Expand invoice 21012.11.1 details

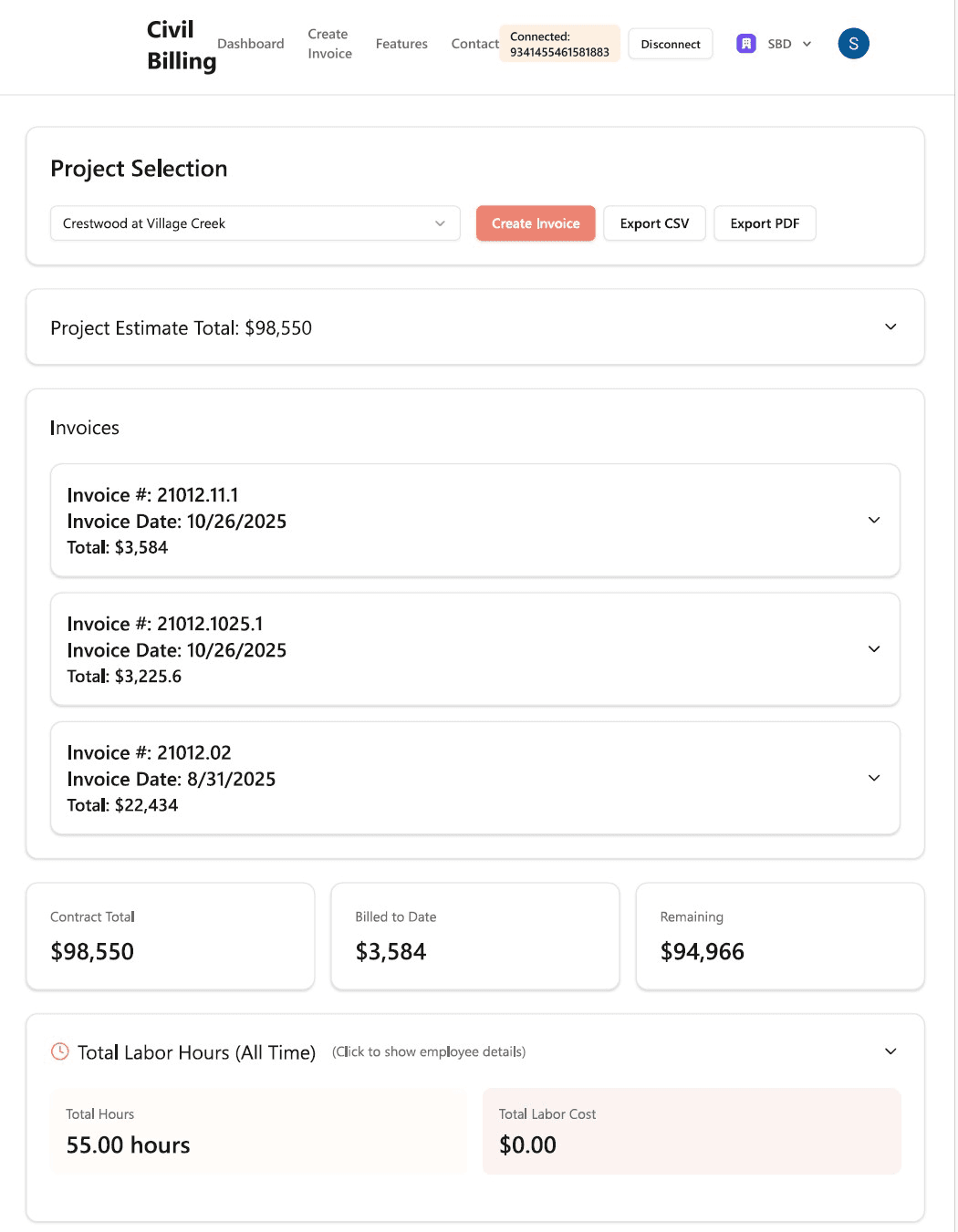coord(874,520)
